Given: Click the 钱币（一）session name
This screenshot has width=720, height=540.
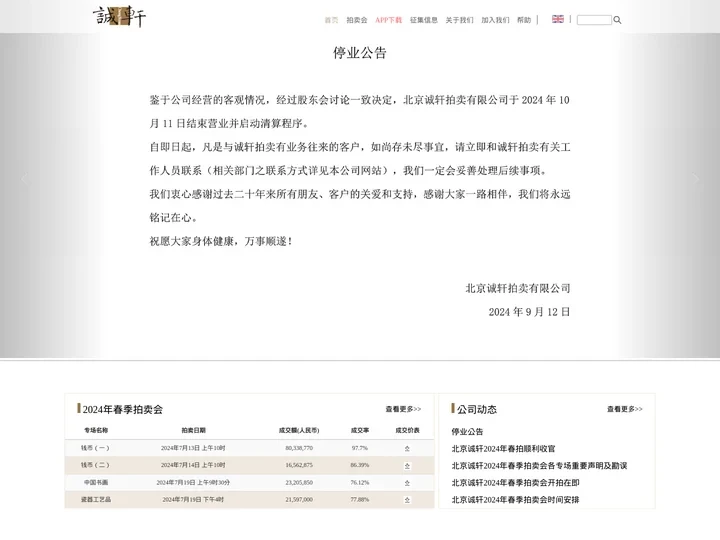Looking at the screenshot, I should pos(96,448).
